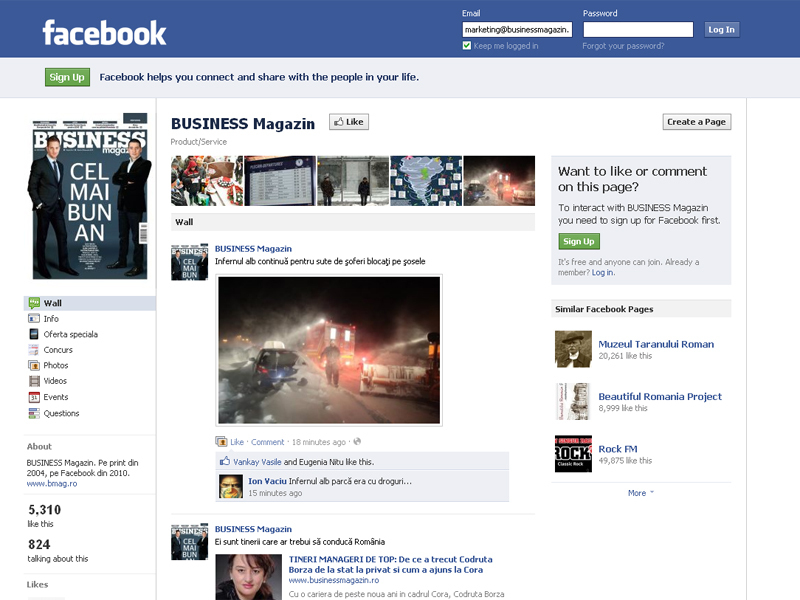Click the Log In button
800x600 pixels.
[x=721, y=30]
